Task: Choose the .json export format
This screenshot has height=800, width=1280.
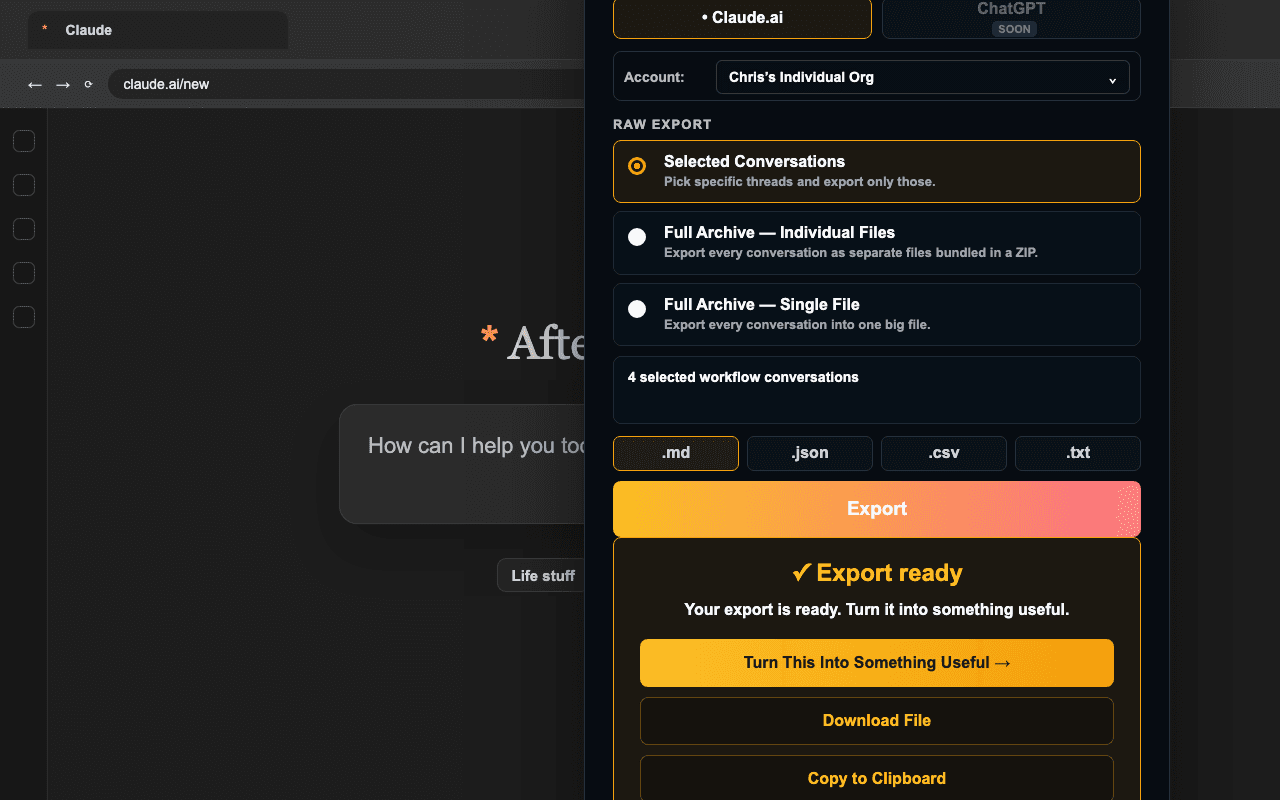Action: coord(810,453)
